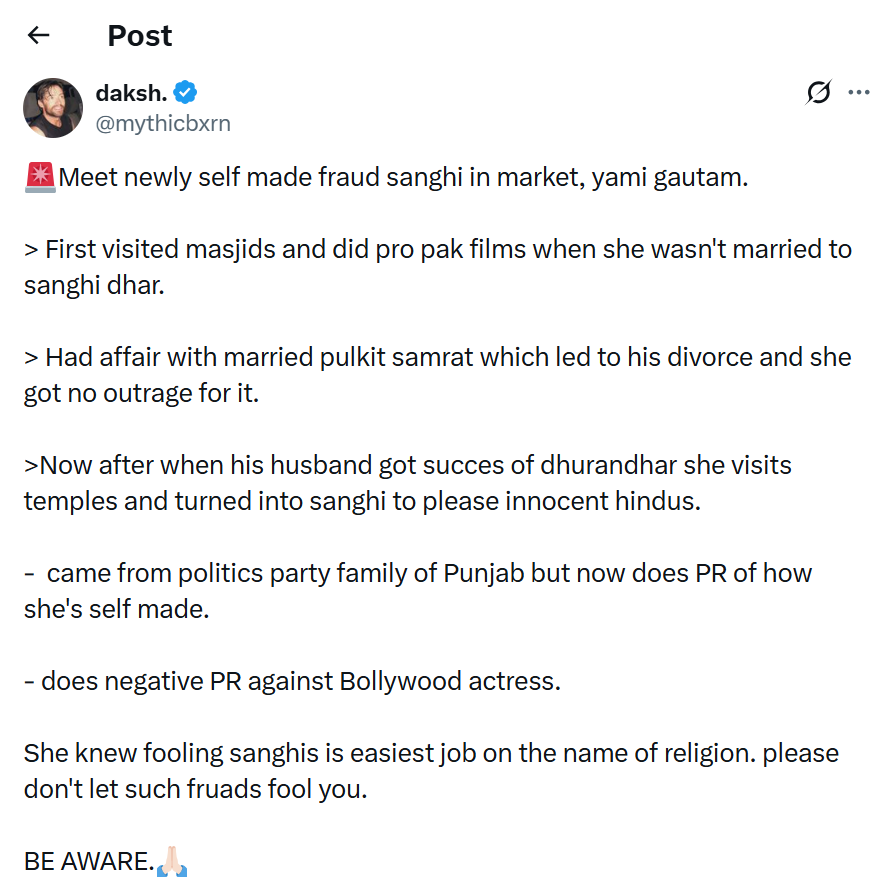Click the "Post" page heading
This screenshot has width=884, height=888.
139,36
